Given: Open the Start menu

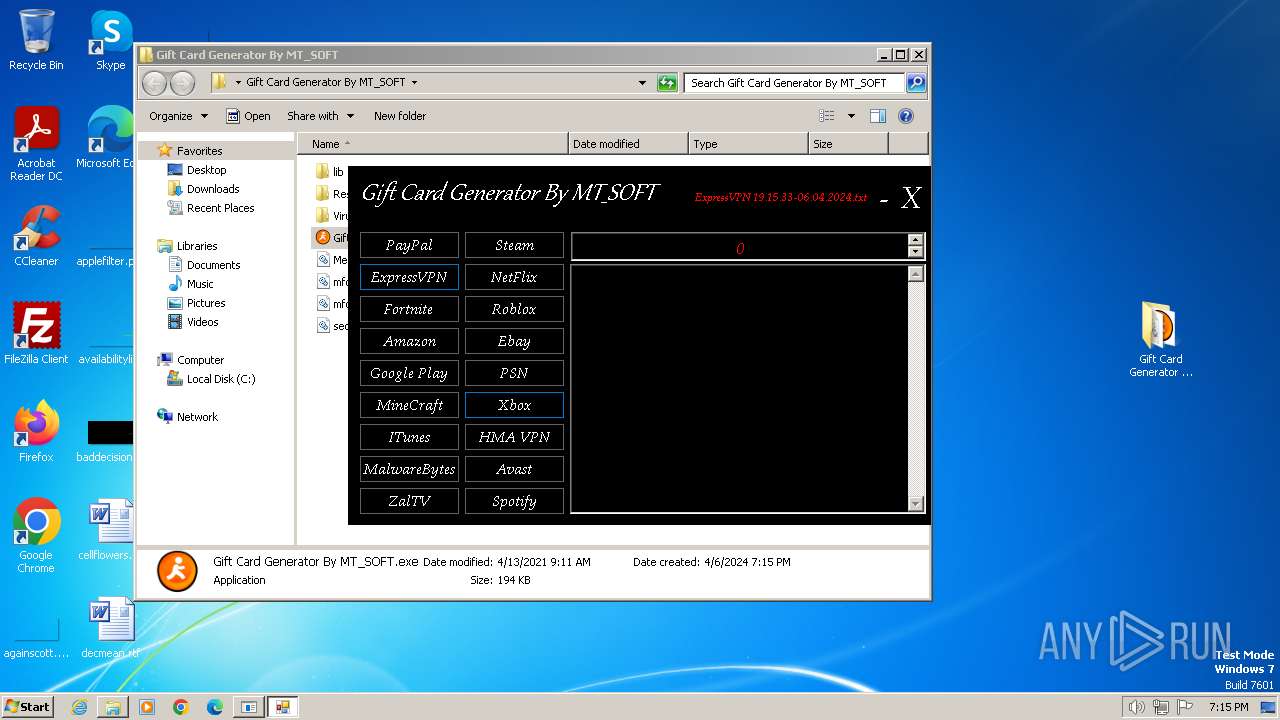Looking at the screenshot, I should (x=27, y=706).
